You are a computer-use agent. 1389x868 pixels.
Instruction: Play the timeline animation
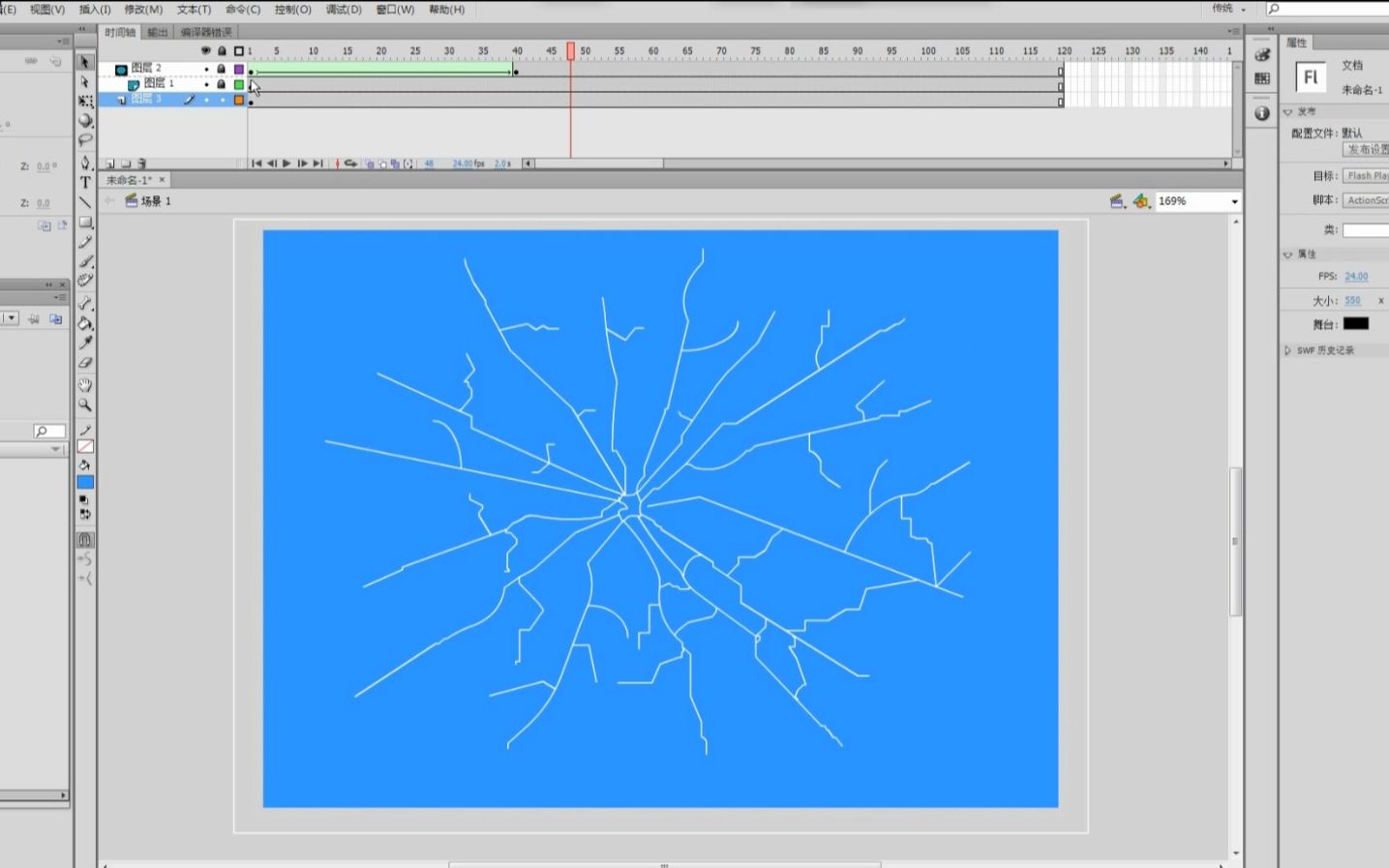(287, 164)
